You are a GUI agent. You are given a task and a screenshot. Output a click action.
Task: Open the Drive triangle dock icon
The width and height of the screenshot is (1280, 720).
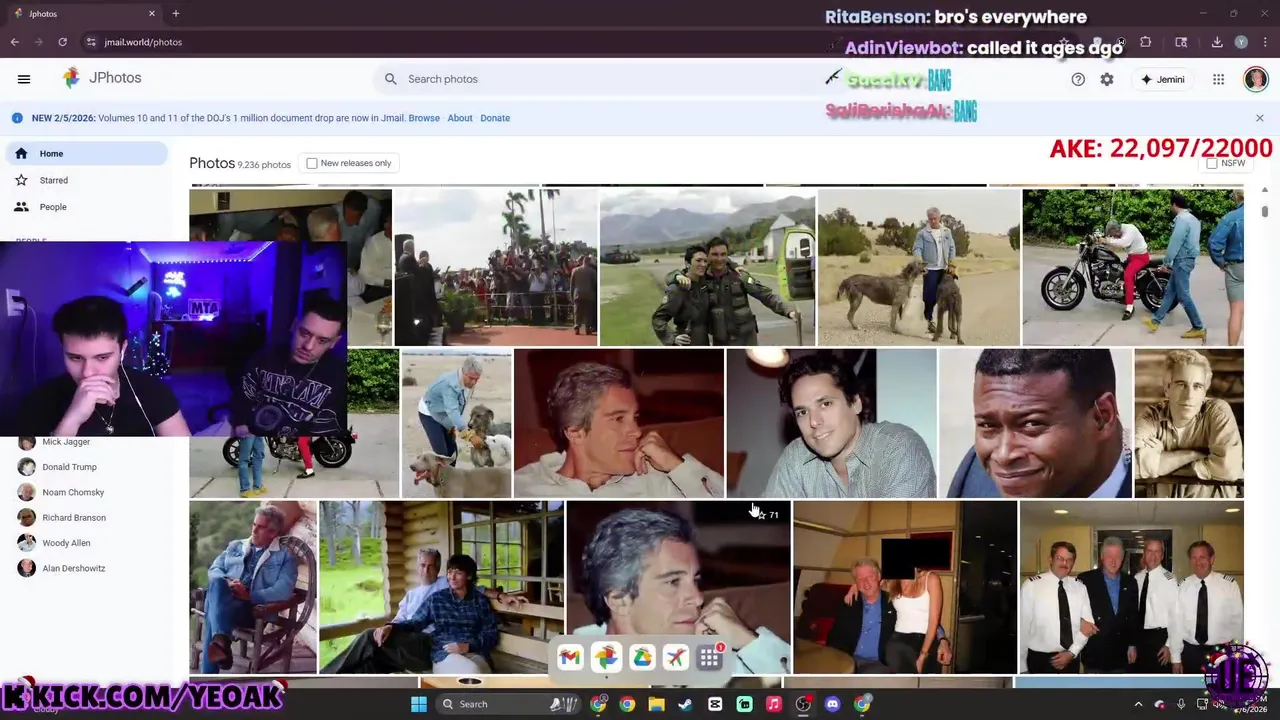point(642,657)
